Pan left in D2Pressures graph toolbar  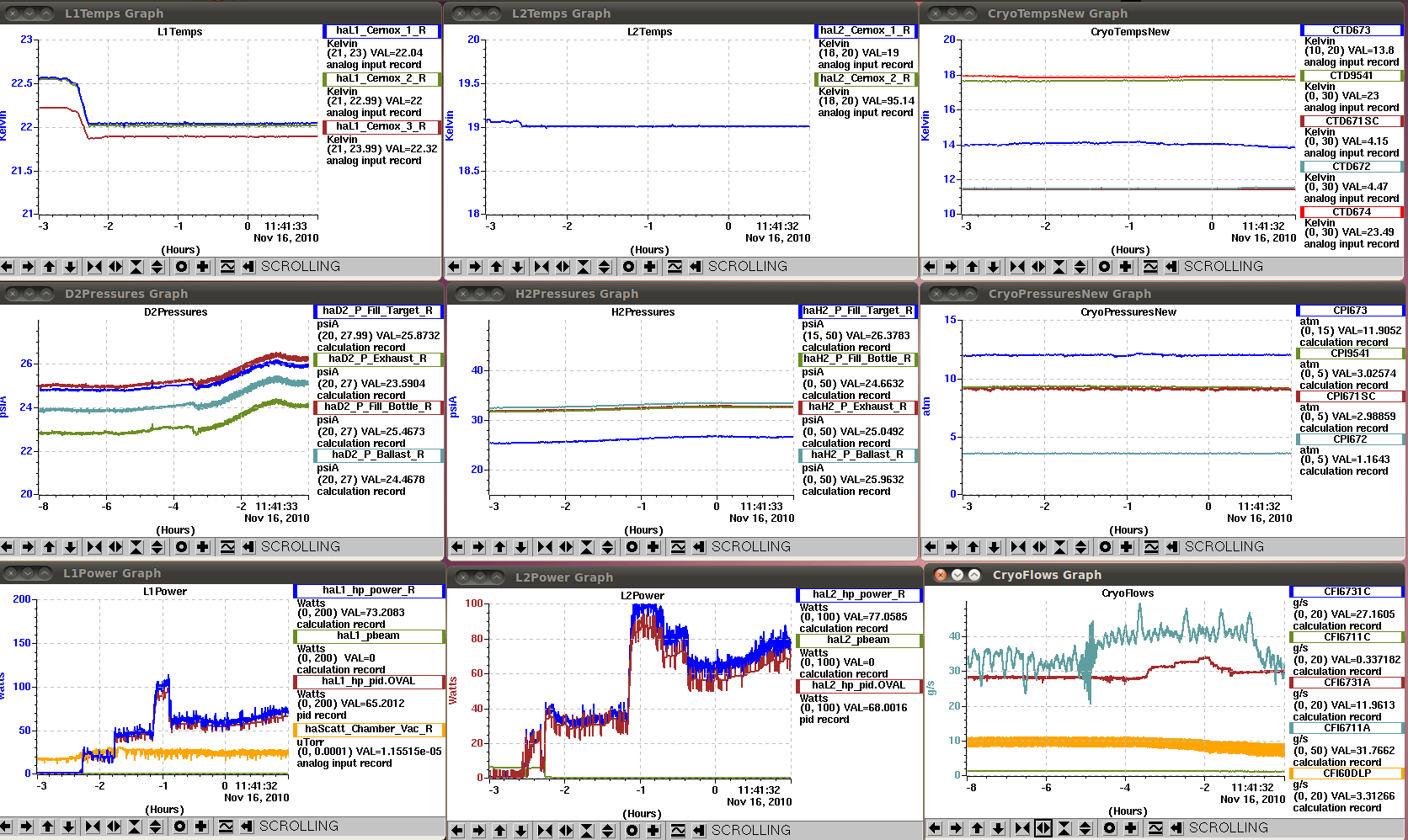(x=8, y=547)
